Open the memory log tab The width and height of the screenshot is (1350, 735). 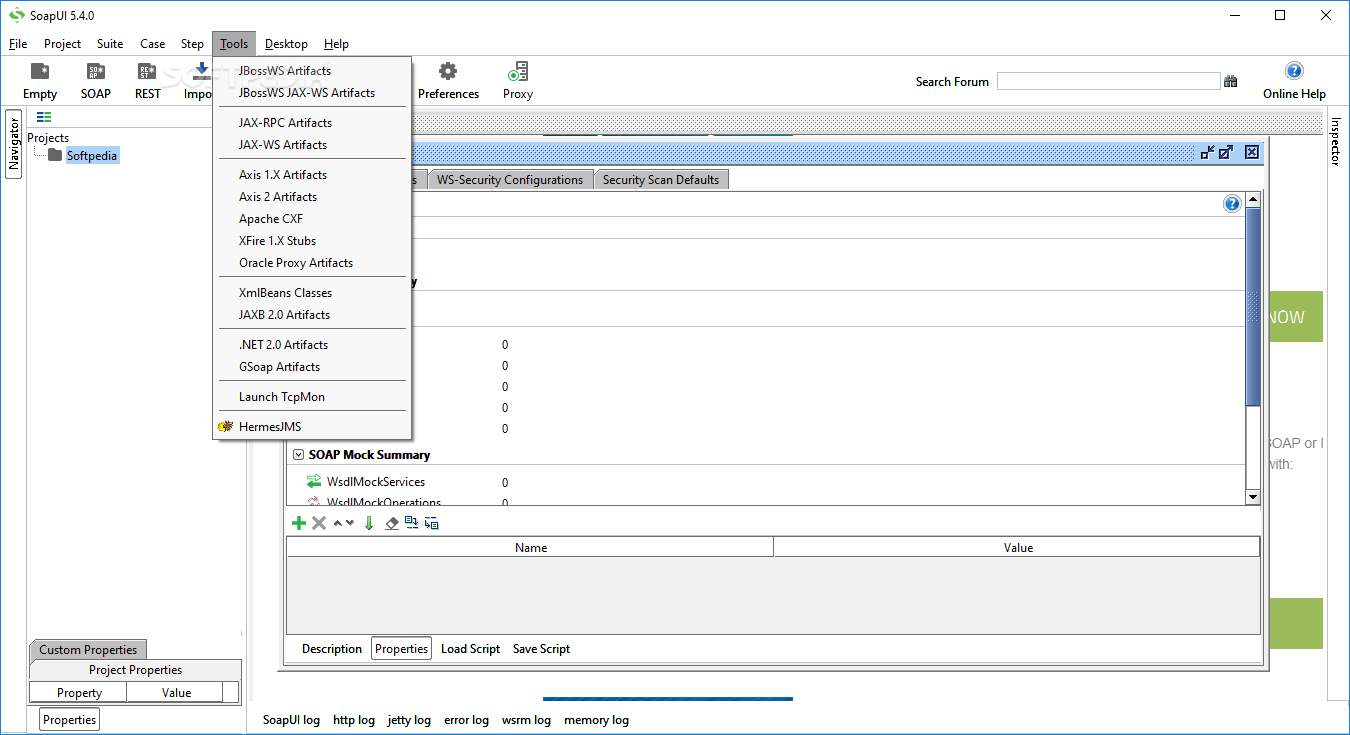point(596,720)
